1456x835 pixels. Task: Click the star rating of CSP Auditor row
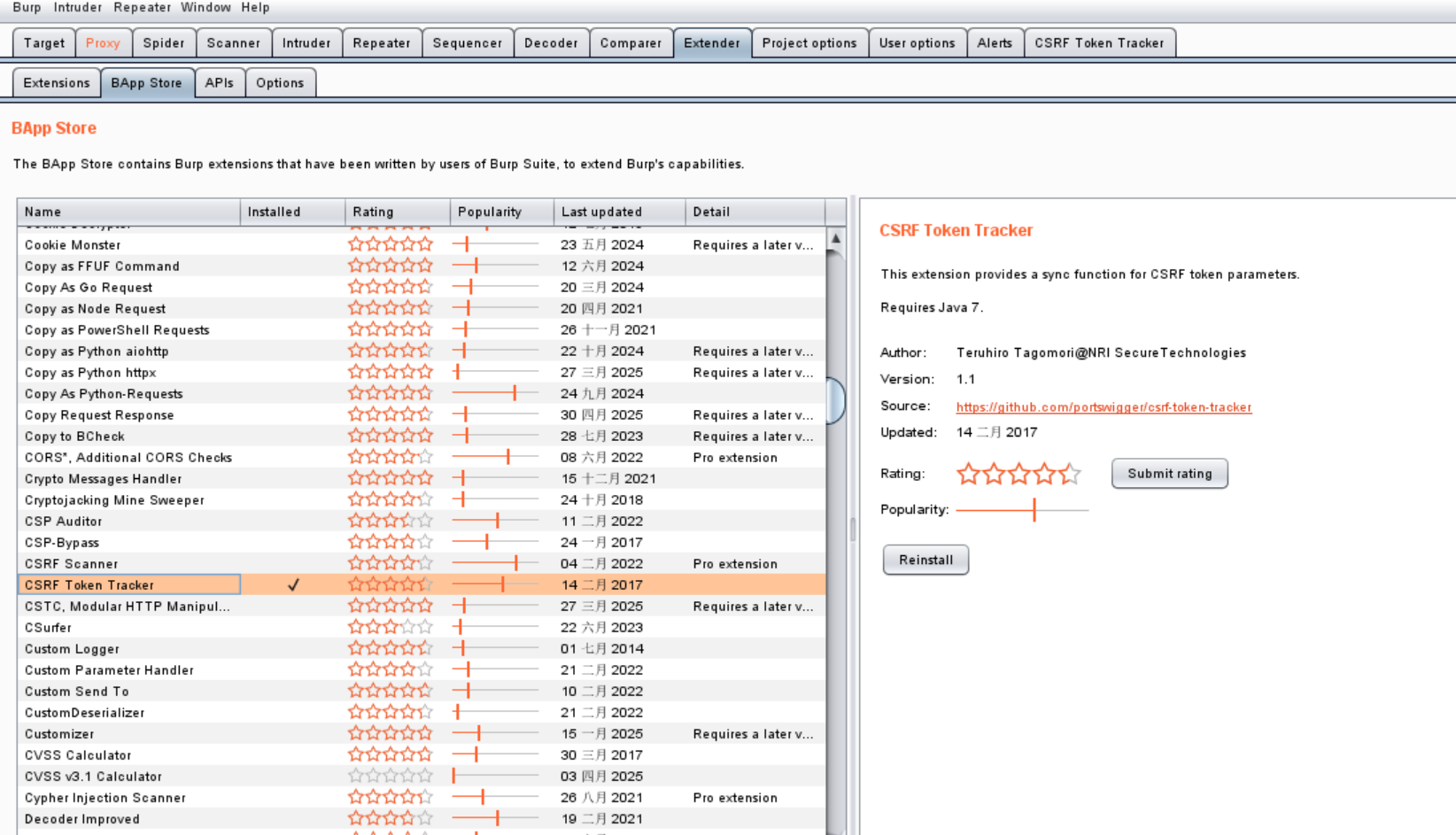(x=391, y=521)
